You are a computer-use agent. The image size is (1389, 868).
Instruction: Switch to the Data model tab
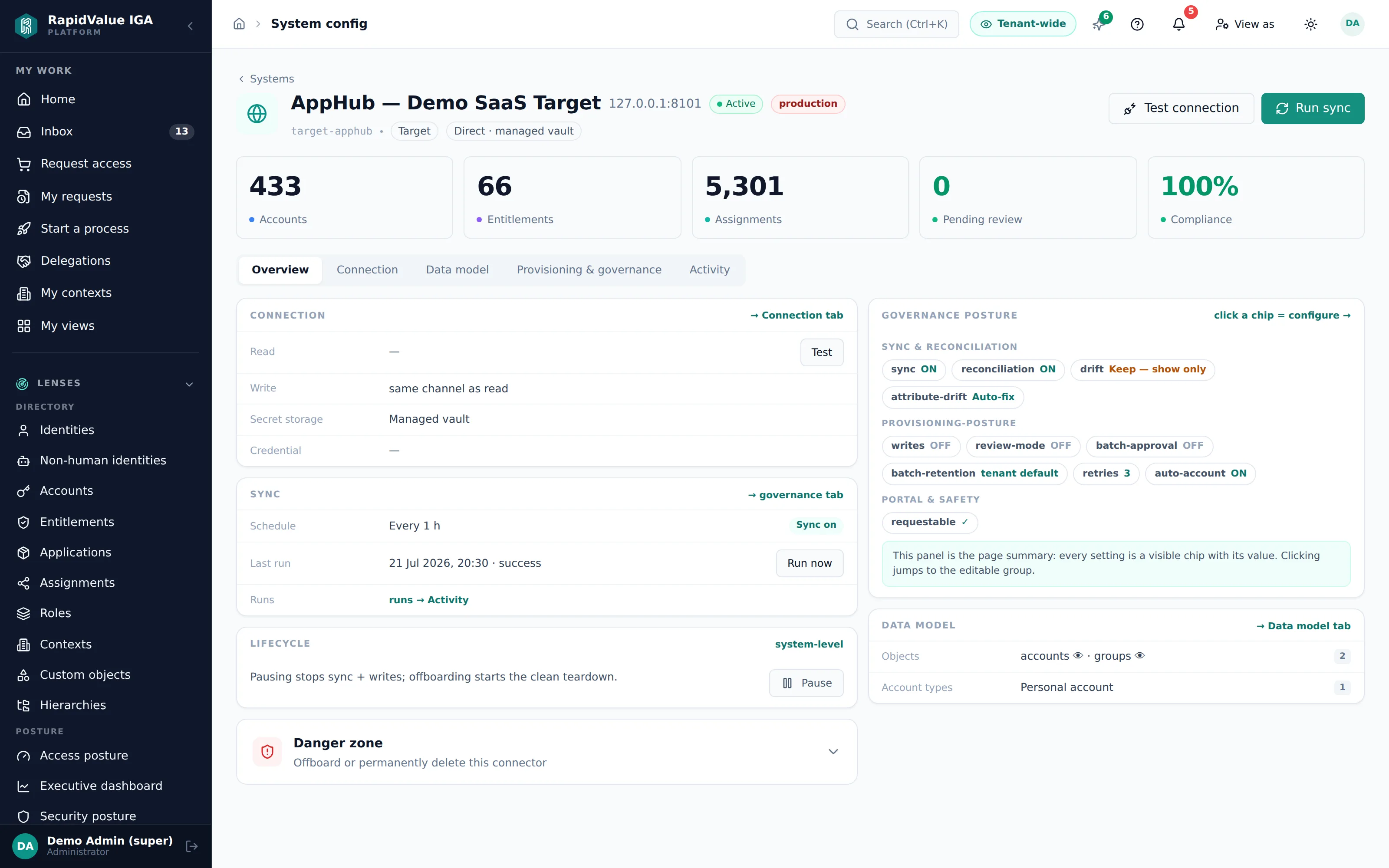pyautogui.click(x=457, y=270)
